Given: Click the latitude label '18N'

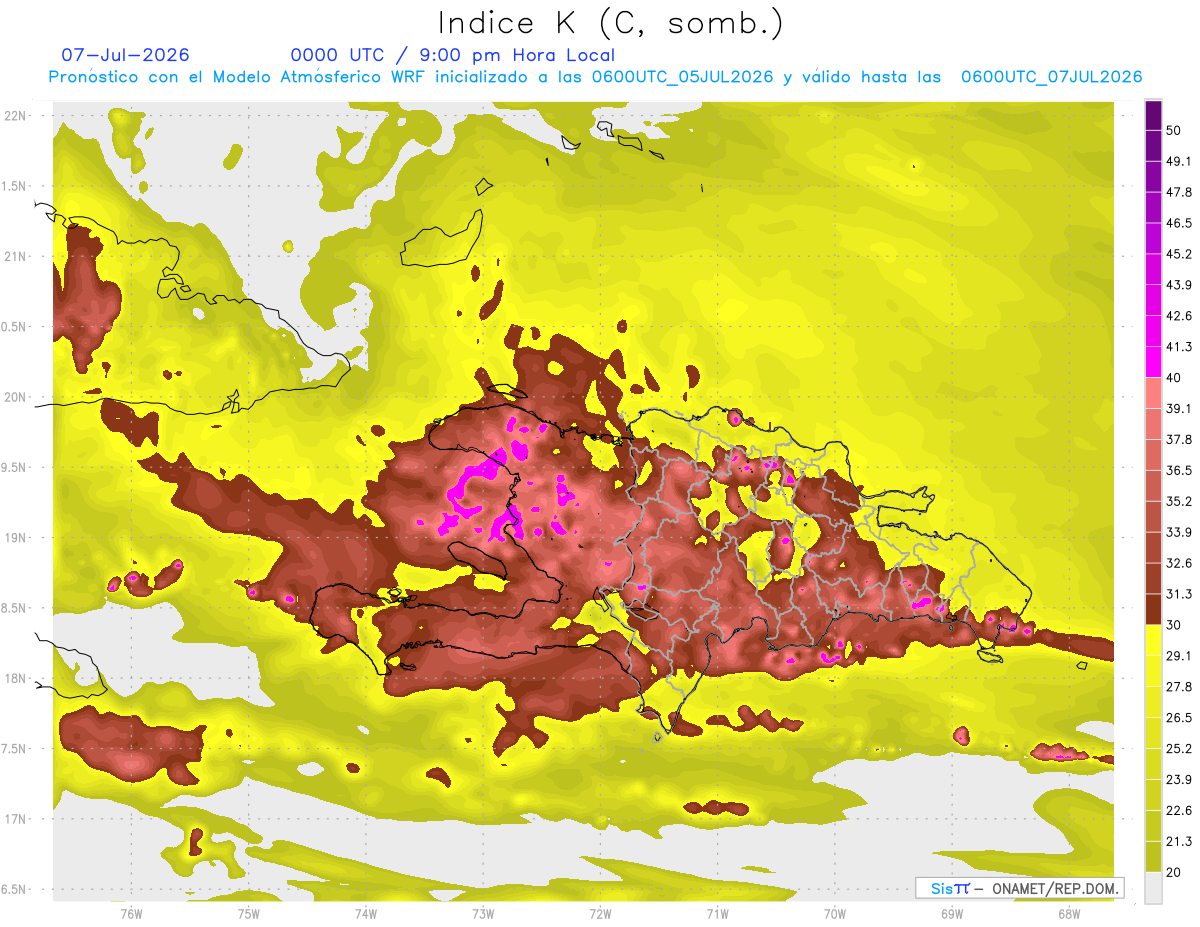Looking at the screenshot, I should [17, 679].
